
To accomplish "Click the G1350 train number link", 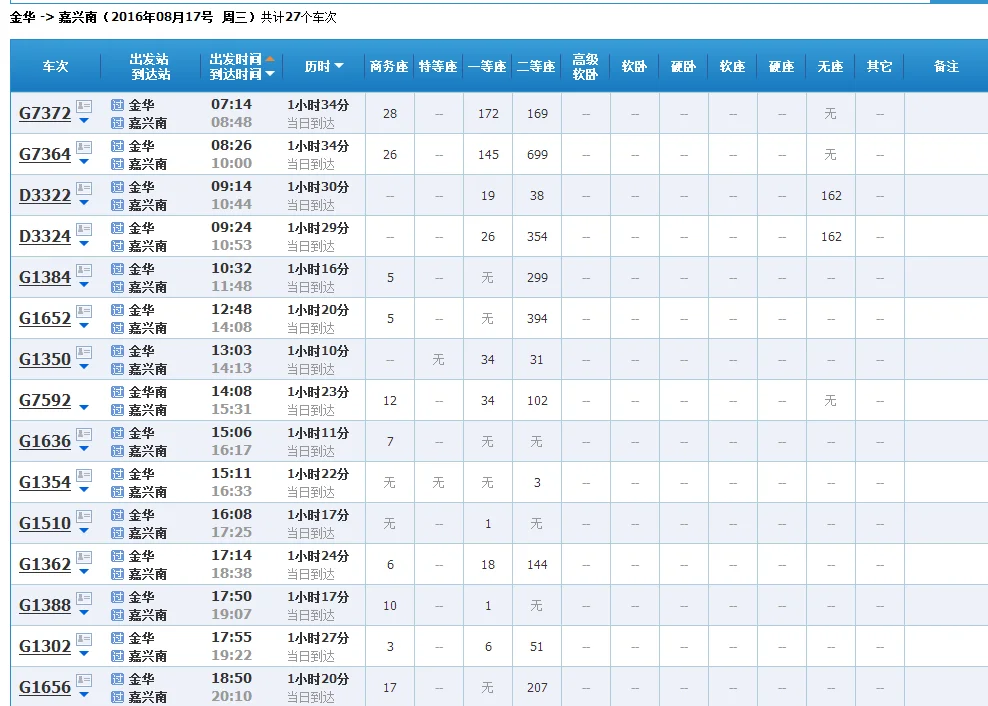I will point(43,359).
